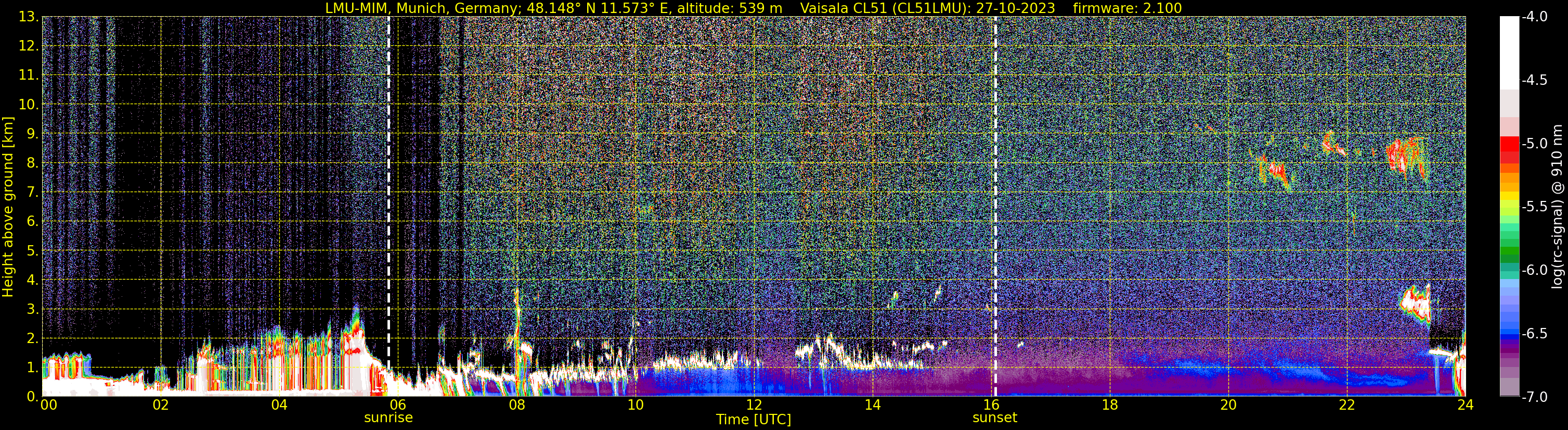This screenshot has width=1568, height=430.
Task: Click the 12. height tick label
Action: coord(29,46)
